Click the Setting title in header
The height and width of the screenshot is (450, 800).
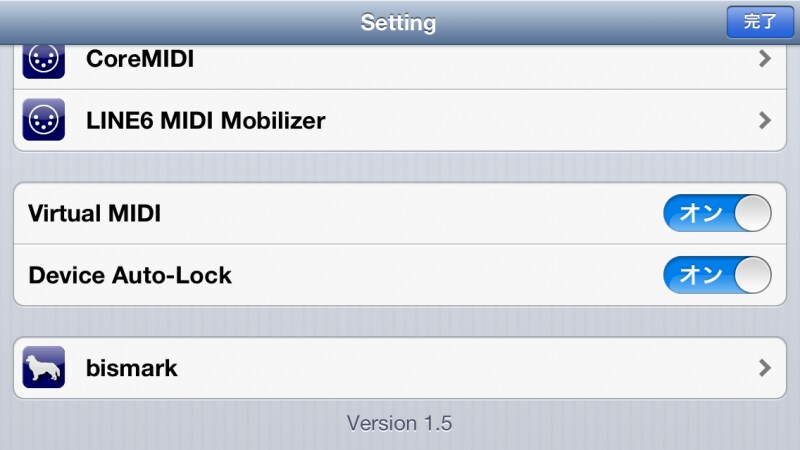pos(398,23)
